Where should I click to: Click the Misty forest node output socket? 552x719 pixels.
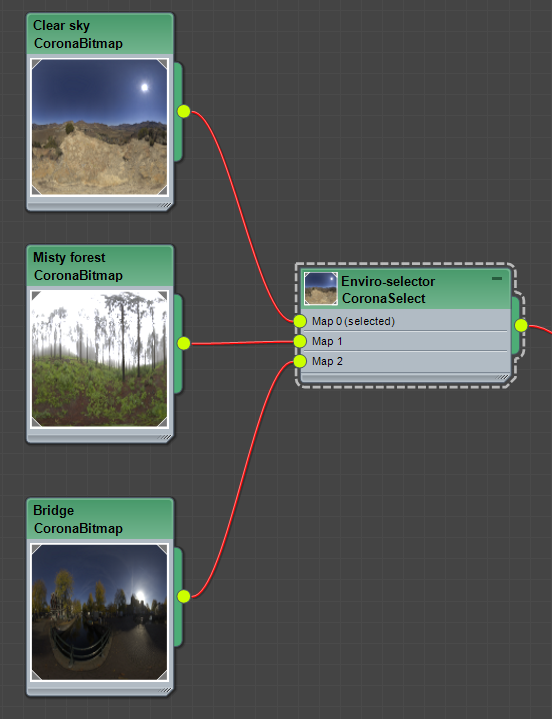pyautogui.click(x=184, y=343)
